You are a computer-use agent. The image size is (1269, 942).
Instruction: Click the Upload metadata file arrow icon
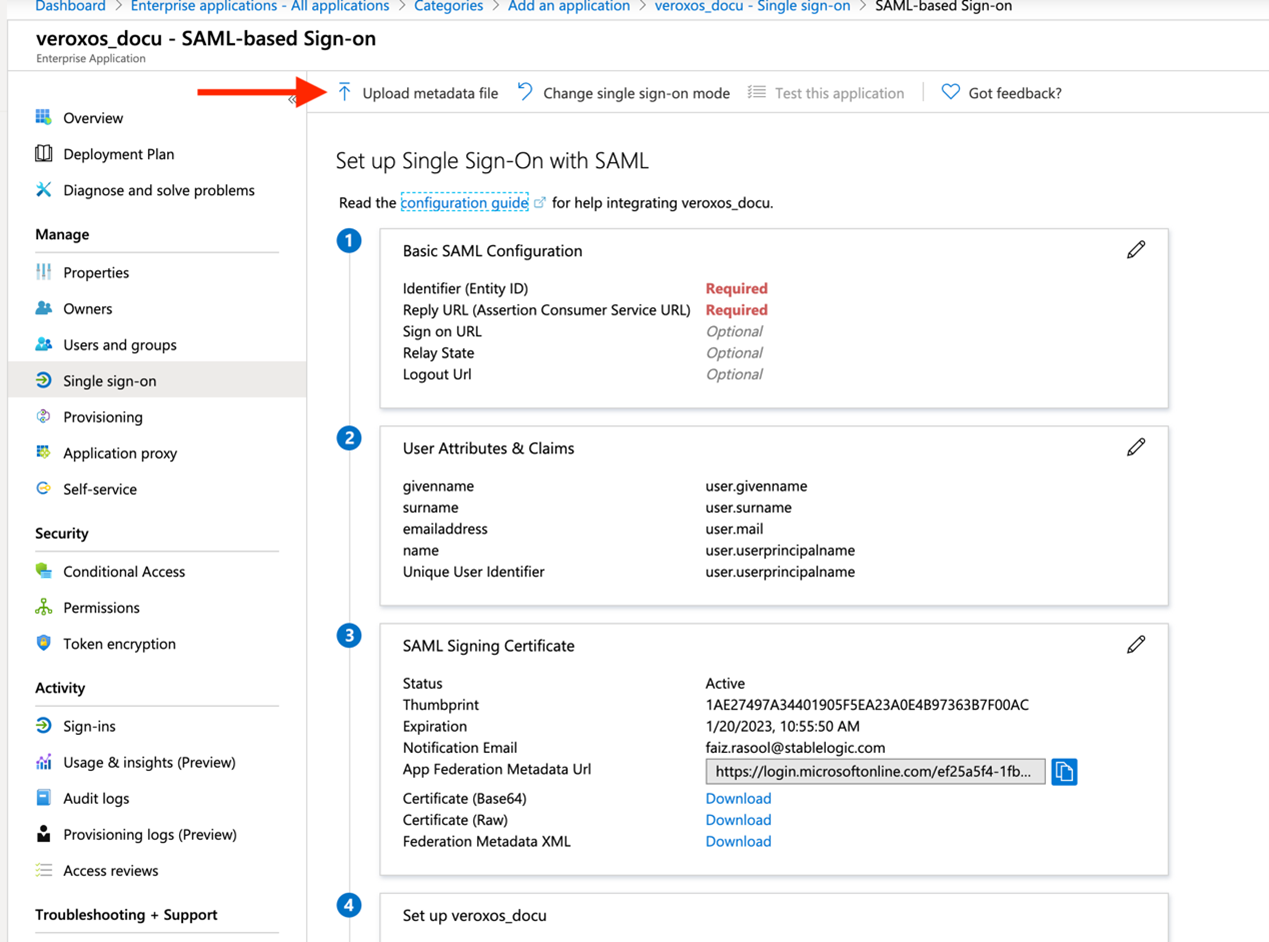click(344, 93)
